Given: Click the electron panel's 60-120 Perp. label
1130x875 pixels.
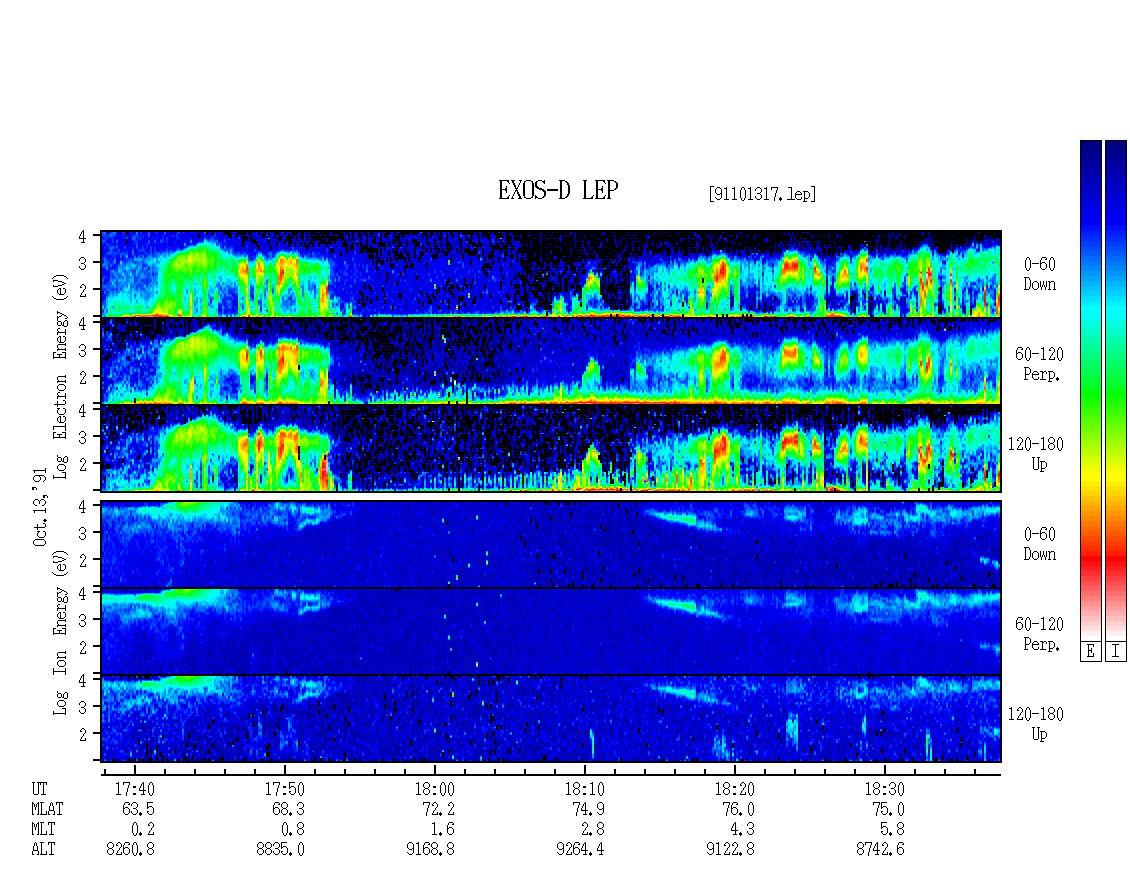Looking at the screenshot, I should (1039, 364).
